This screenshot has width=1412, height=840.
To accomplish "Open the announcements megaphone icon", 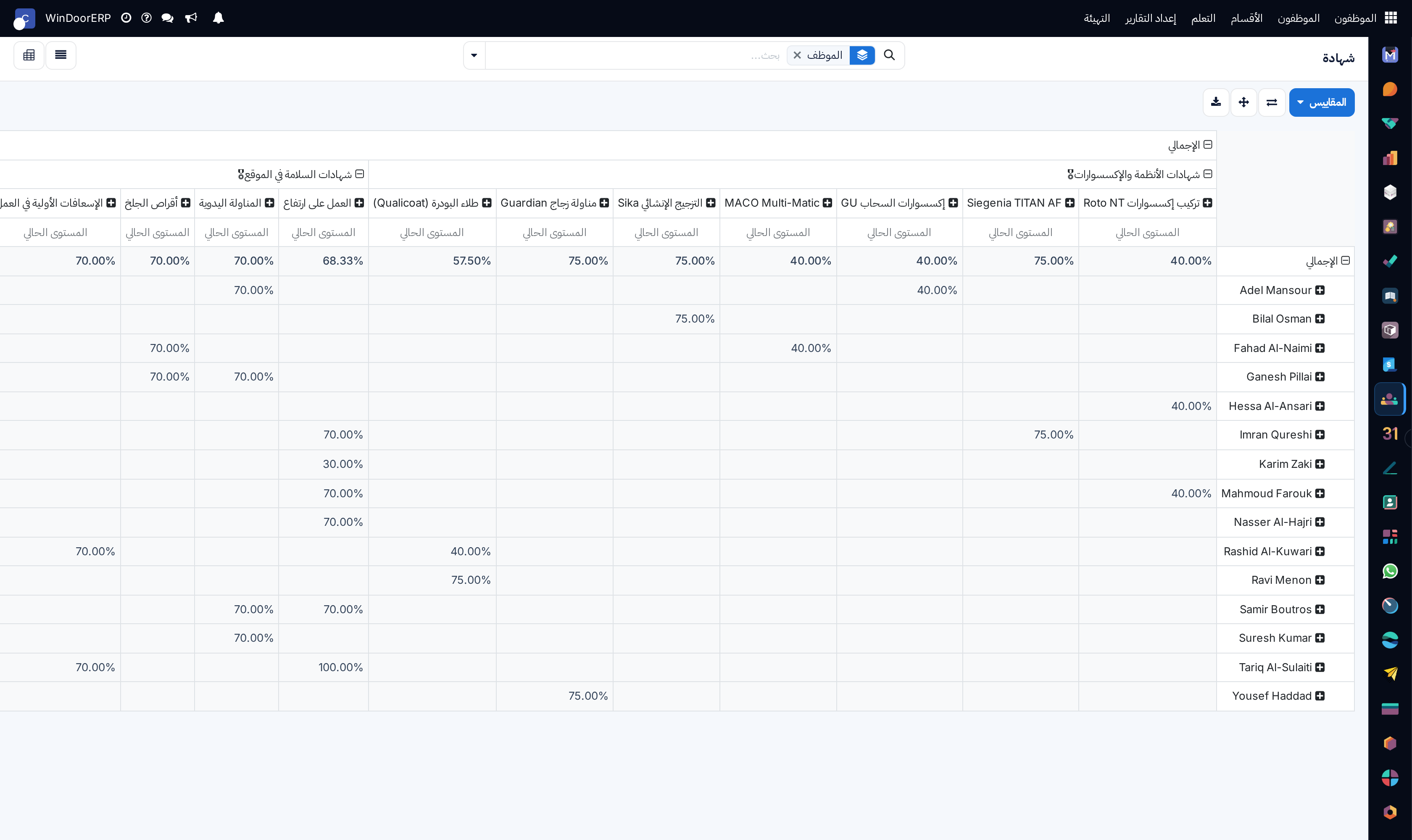I will (192, 18).
